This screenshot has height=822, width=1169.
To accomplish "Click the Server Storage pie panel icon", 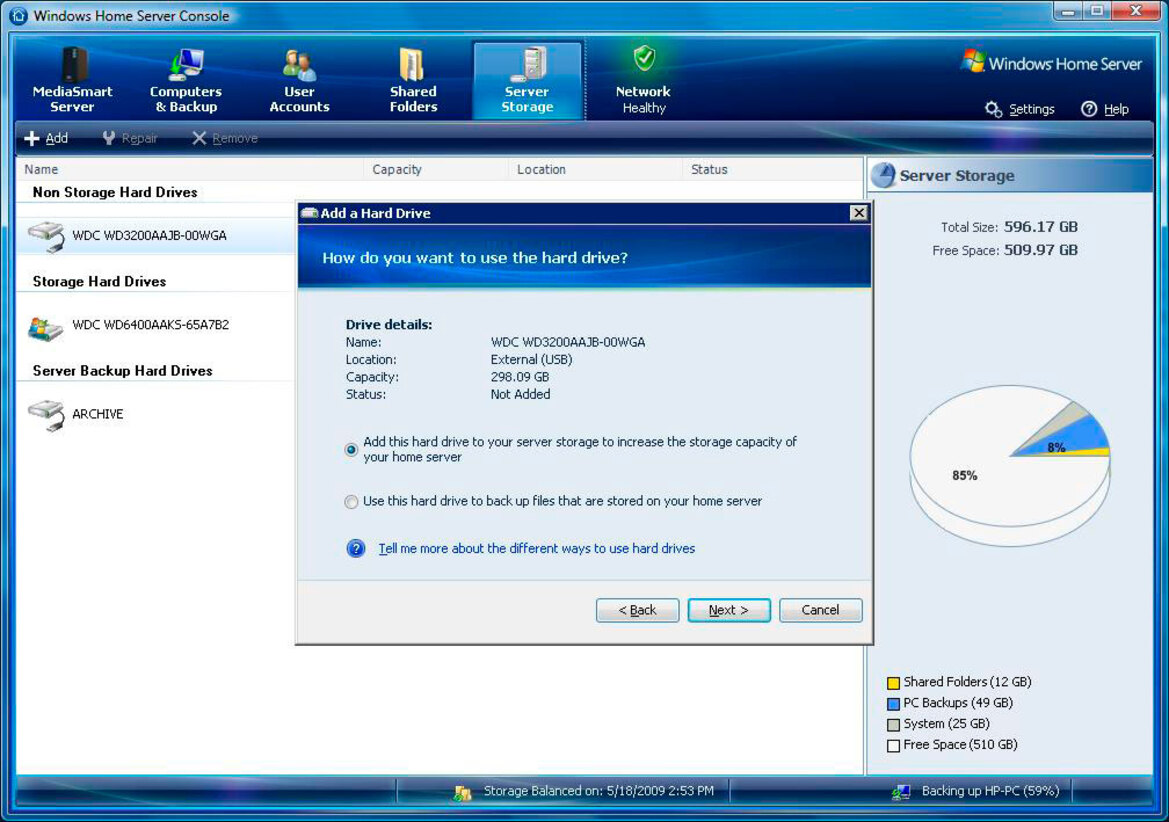I will 883,175.
